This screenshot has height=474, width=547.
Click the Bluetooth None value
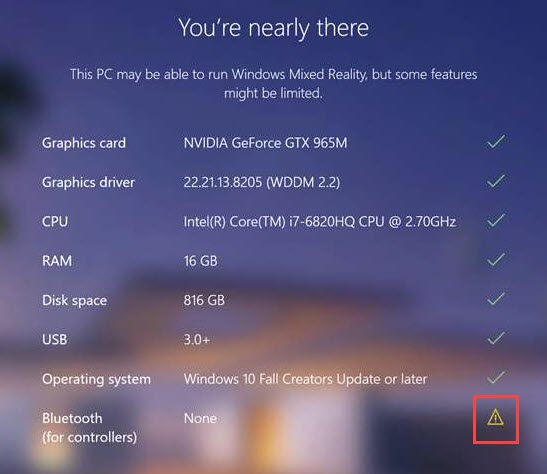(200, 418)
